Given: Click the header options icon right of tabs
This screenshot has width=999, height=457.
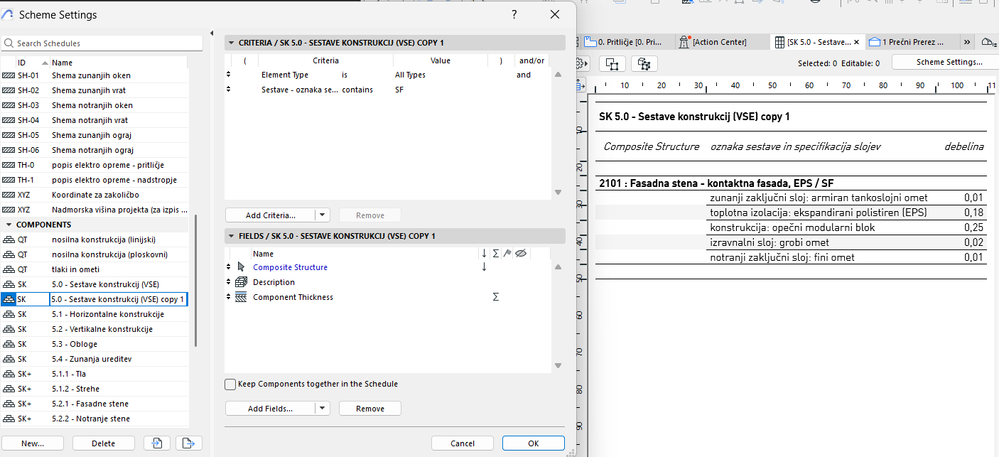Looking at the screenshot, I should [989, 42].
